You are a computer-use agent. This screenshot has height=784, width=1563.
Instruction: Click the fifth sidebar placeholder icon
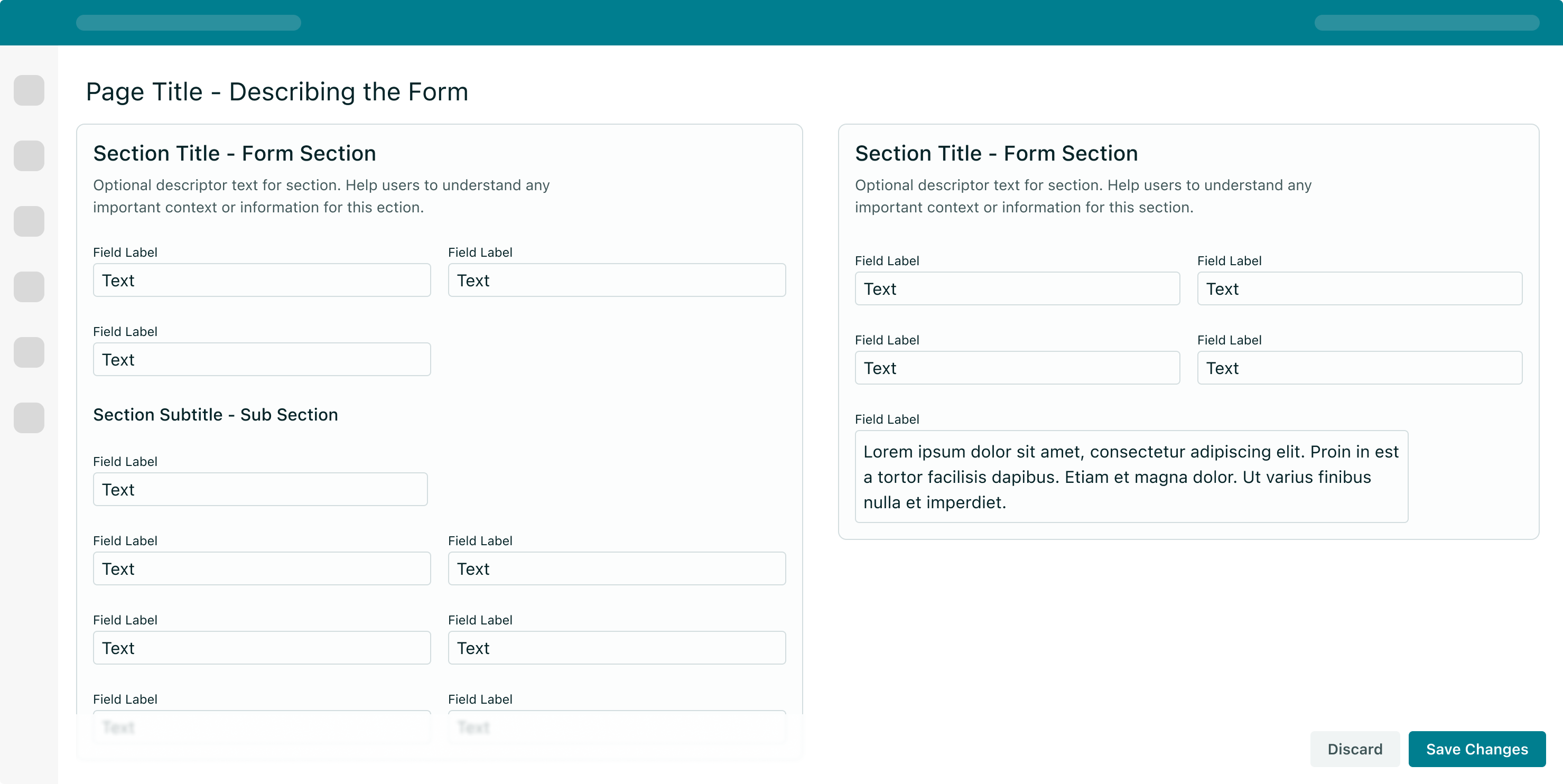tap(29, 352)
